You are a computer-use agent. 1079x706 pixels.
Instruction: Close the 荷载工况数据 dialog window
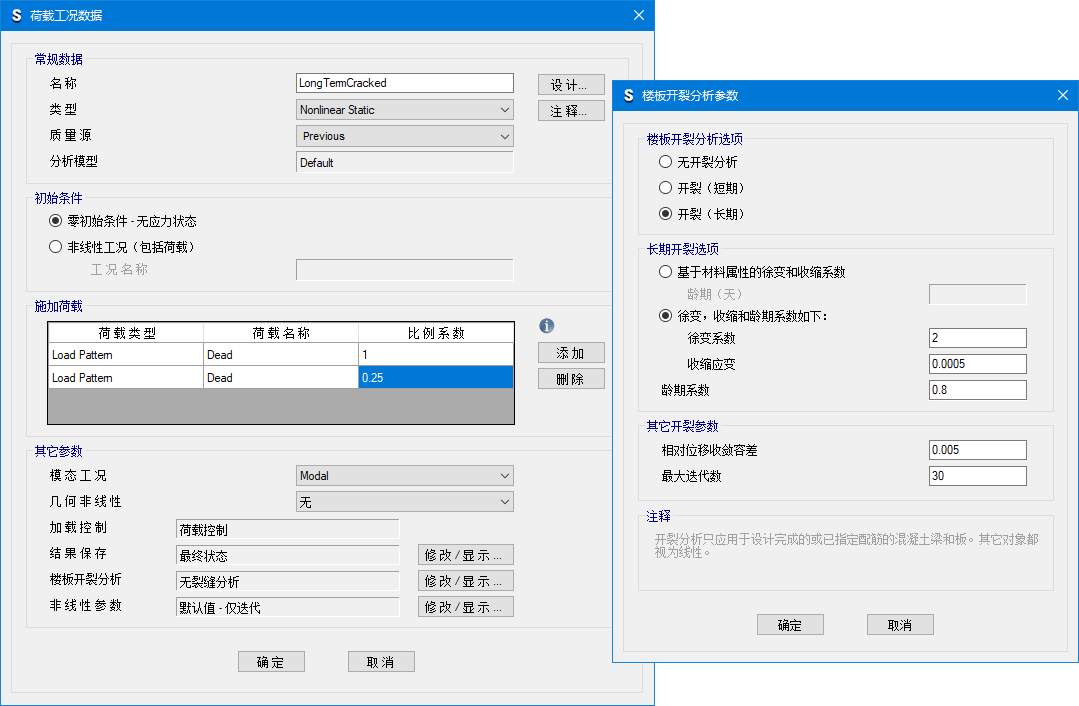638,15
